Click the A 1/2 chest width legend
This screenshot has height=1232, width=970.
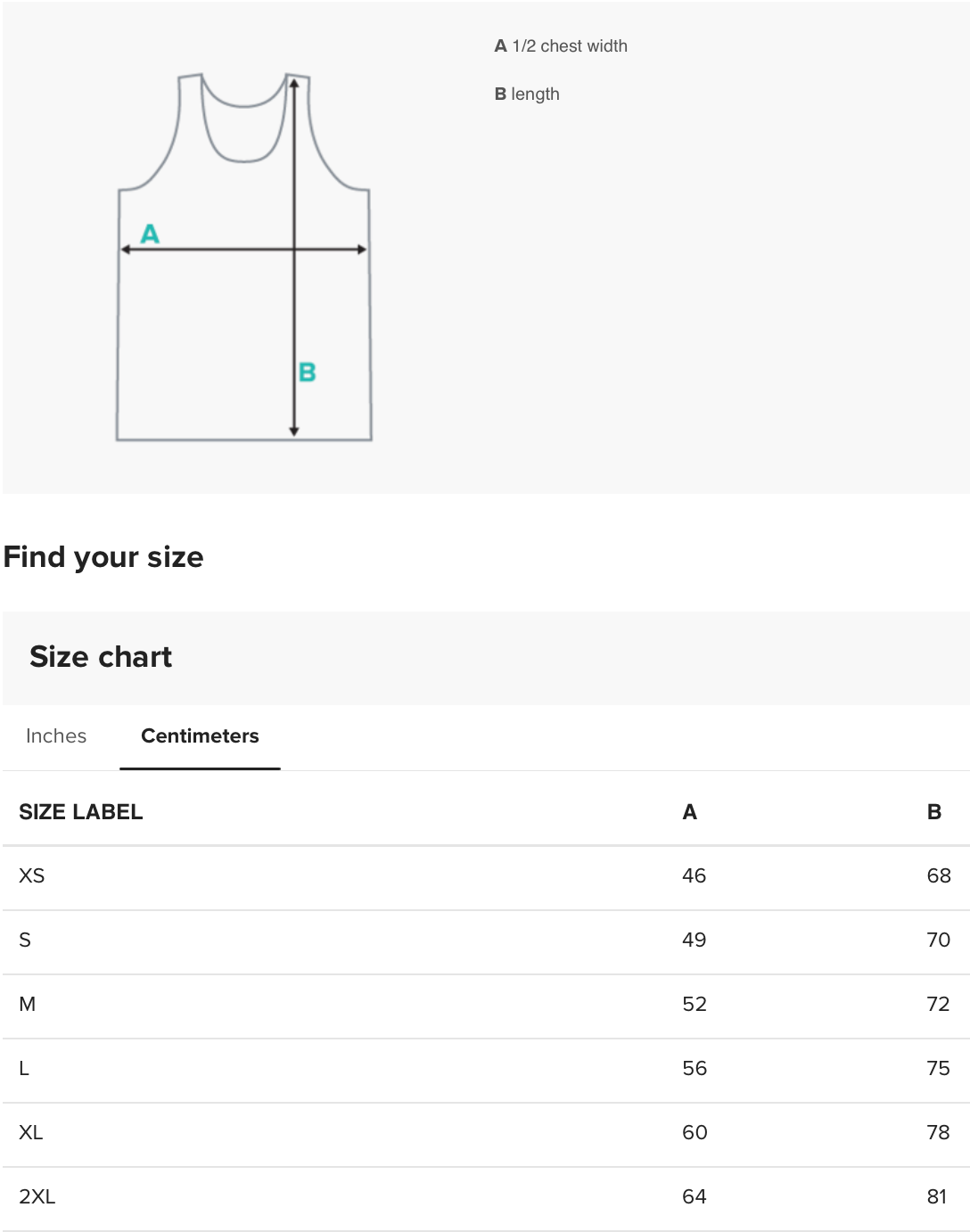(561, 46)
